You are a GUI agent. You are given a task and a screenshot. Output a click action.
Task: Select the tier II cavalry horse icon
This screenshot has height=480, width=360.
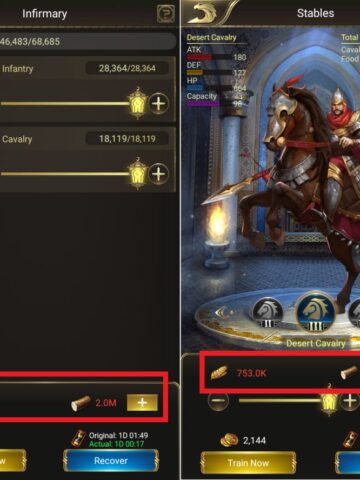pos(268,314)
